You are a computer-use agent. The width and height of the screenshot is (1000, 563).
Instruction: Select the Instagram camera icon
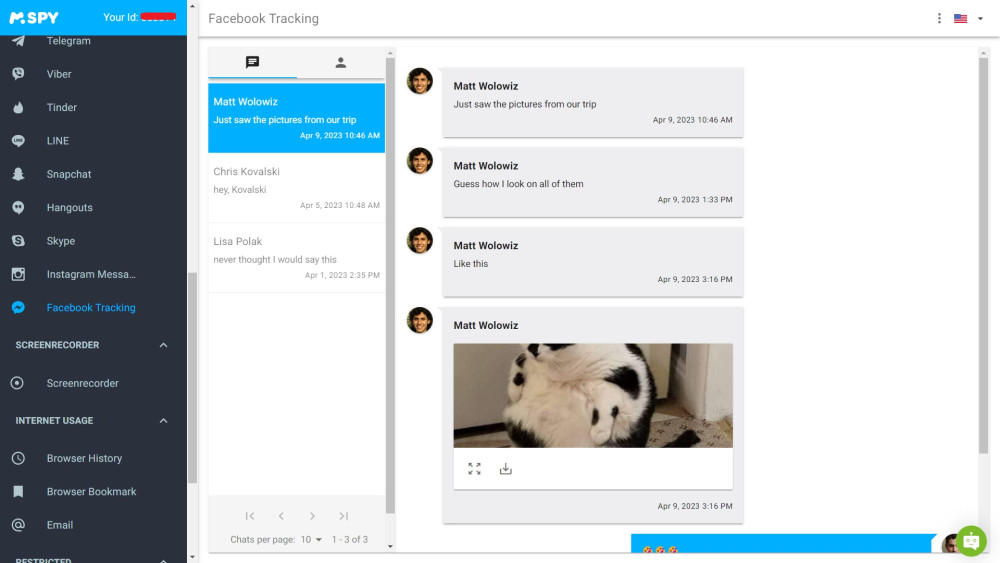[18, 274]
